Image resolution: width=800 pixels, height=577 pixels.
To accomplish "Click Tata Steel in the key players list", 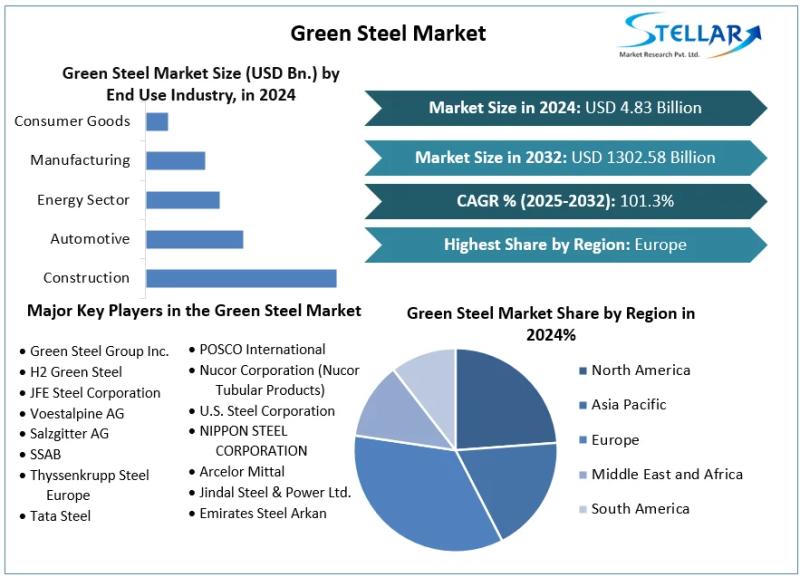I will click(60, 516).
